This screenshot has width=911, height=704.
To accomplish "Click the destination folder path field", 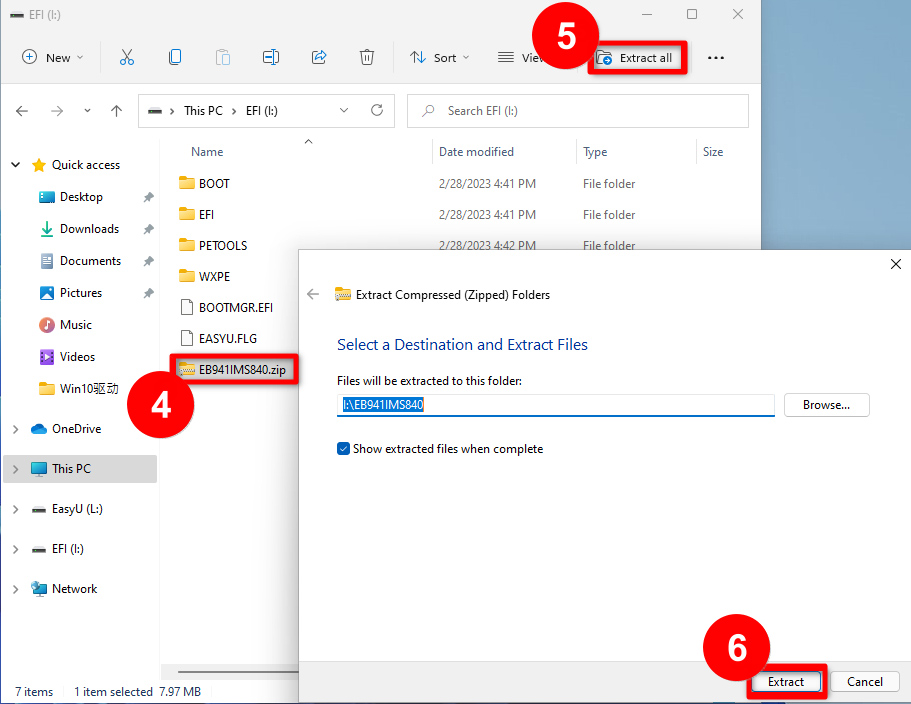I will click(x=555, y=405).
